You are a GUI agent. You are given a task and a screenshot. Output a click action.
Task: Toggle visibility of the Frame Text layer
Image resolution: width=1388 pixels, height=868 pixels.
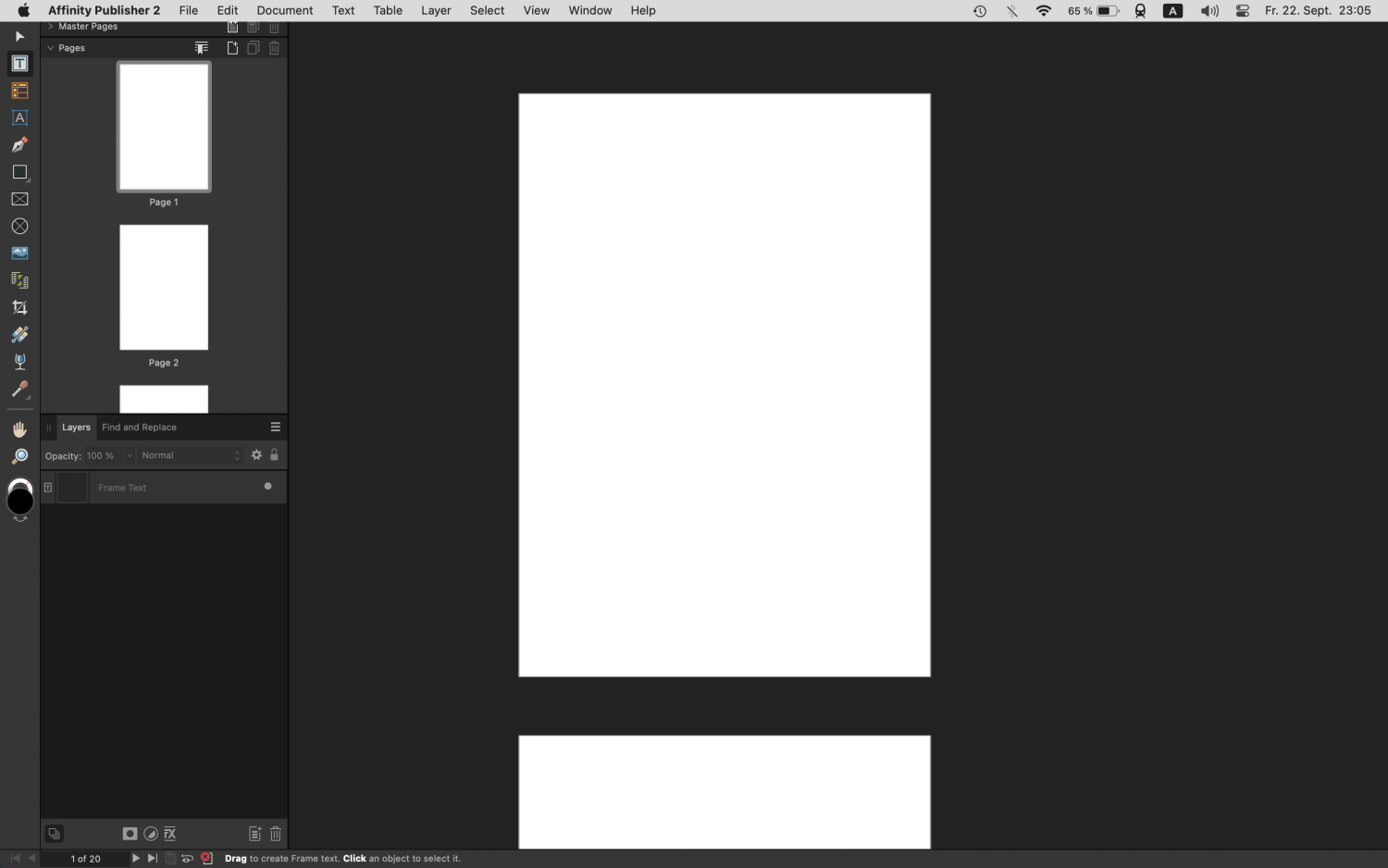267,486
